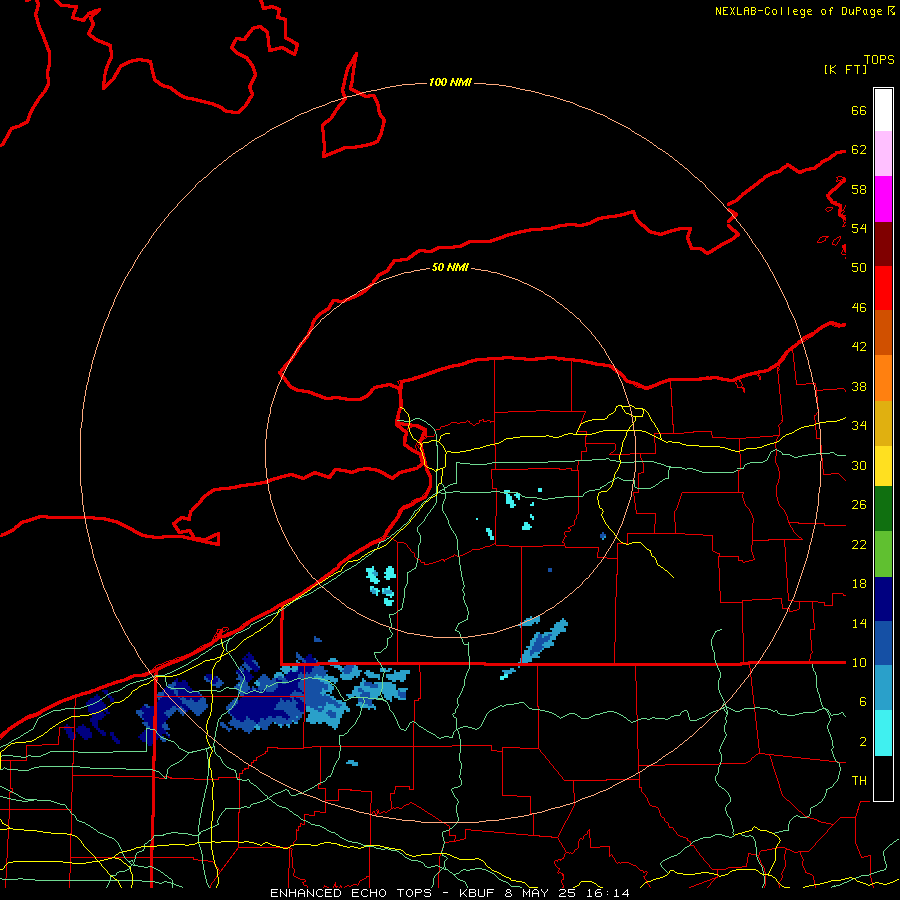Viewport: 900px width, 900px height.
Task: Select the dark green legend swatch
Action: coord(883,509)
